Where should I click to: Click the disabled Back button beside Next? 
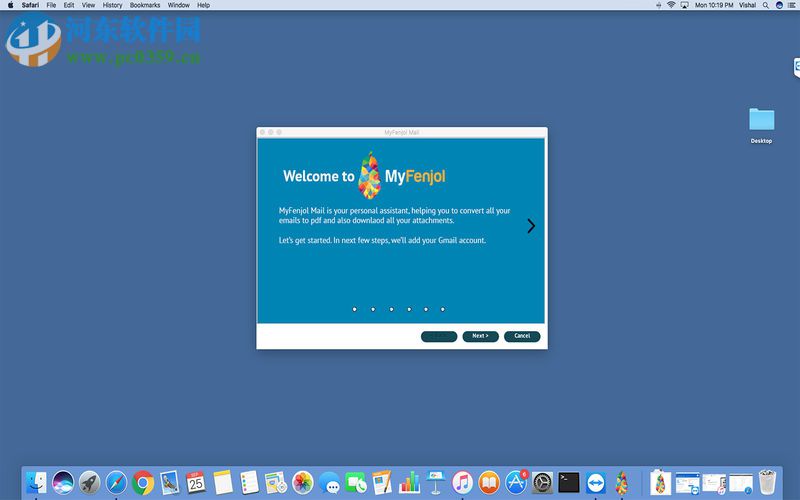pyautogui.click(x=439, y=336)
